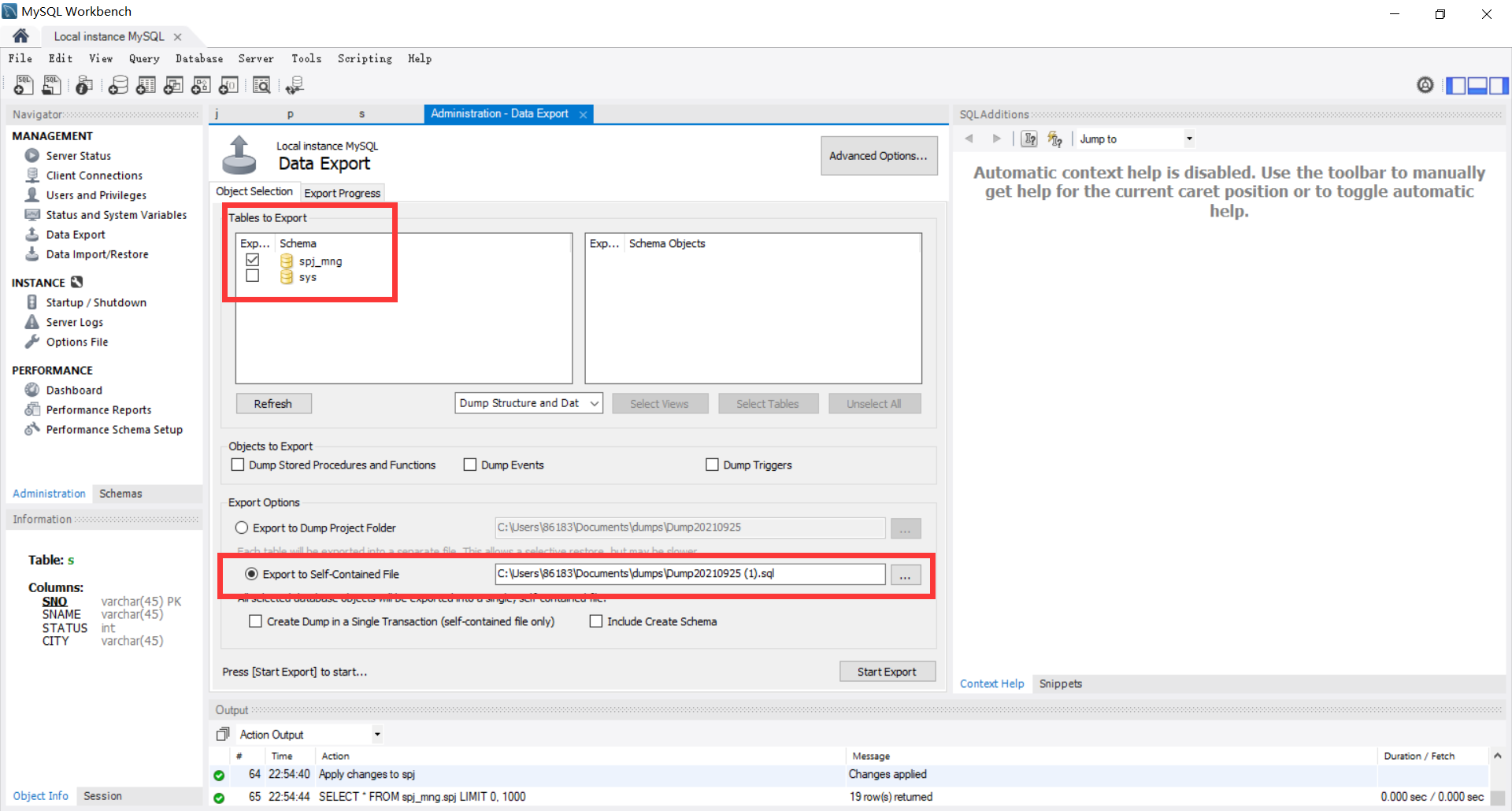Image resolution: width=1512 pixels, height=811 pixels.
Task: Open the Database menu
Action: (199, 58)
